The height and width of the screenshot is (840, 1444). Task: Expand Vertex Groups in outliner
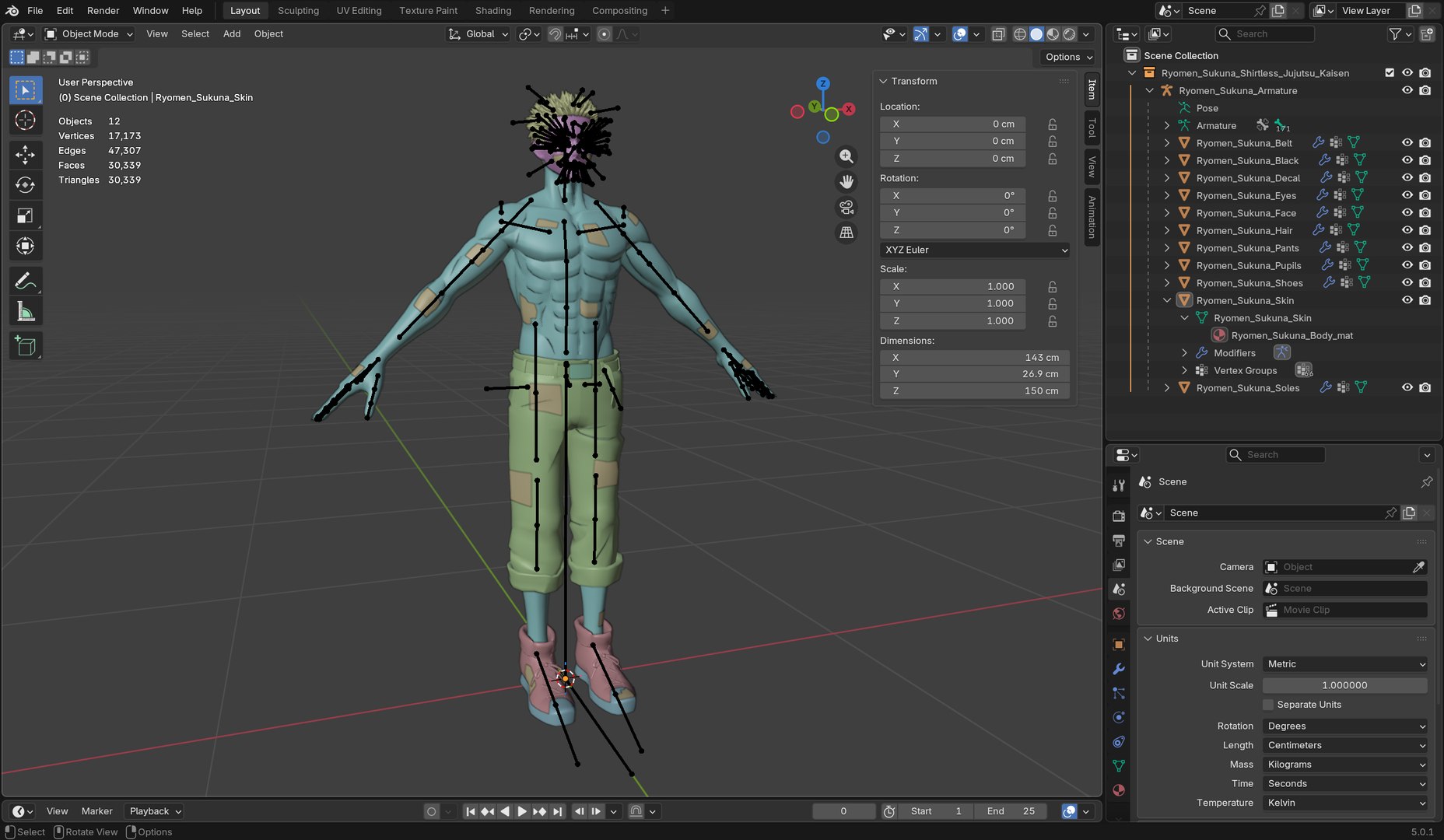pyautogui.click(x=1184, y=370)
